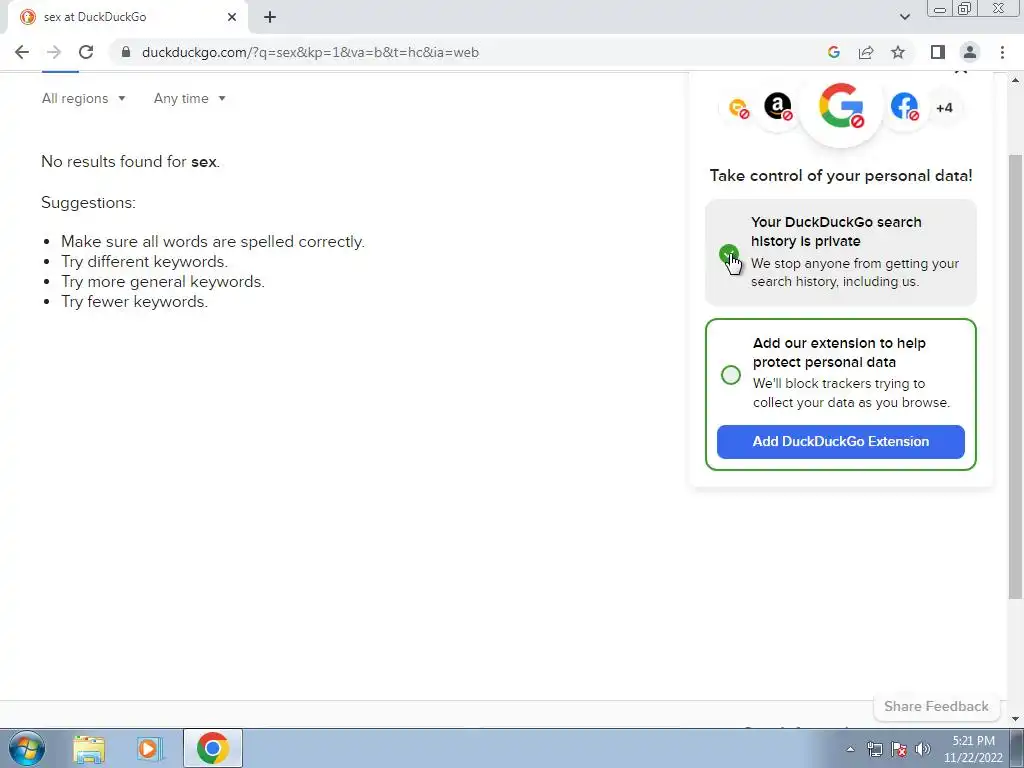
Task: Open the network tray icon
Action: 874,749
